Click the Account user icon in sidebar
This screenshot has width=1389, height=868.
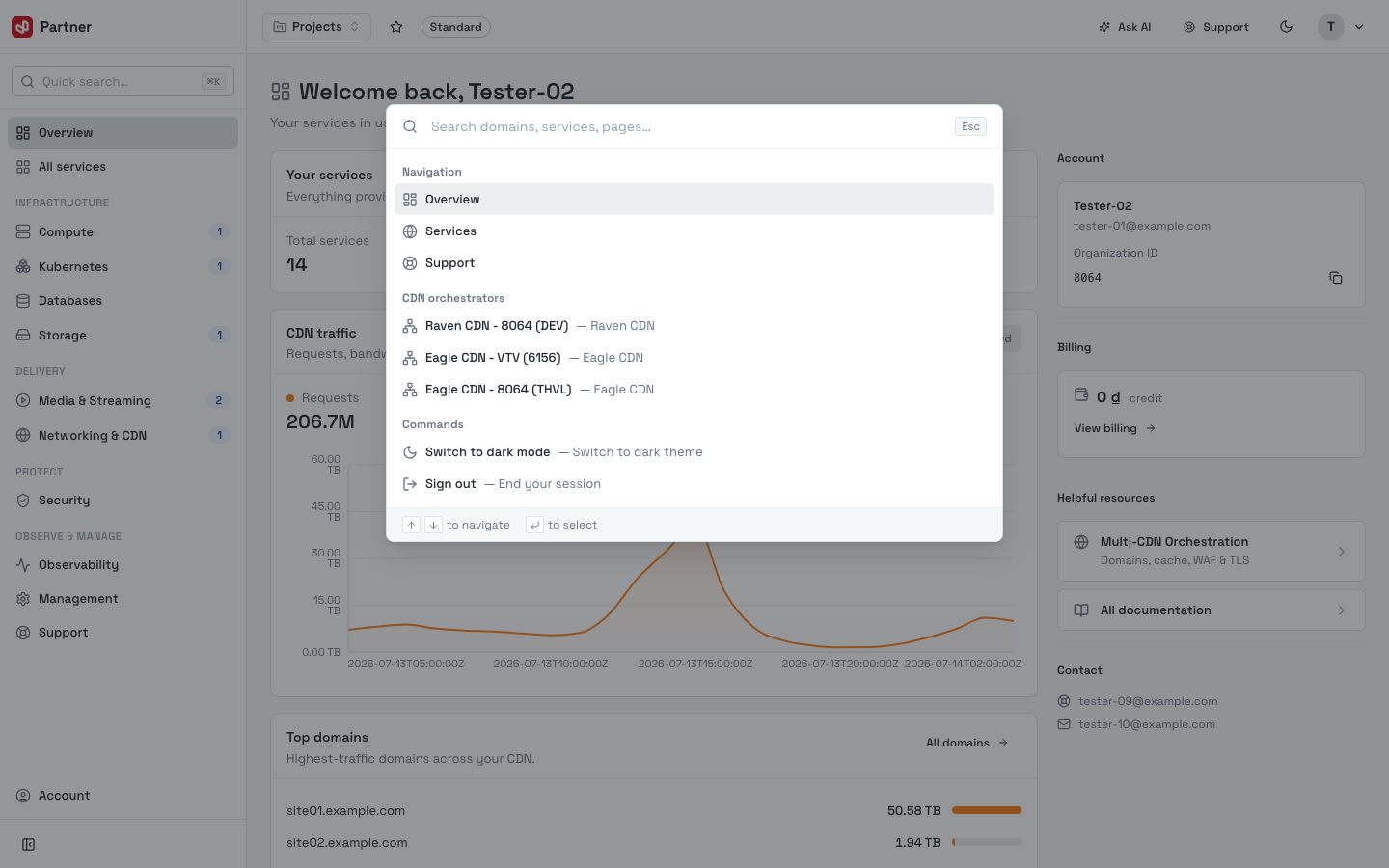click(23, 796)
